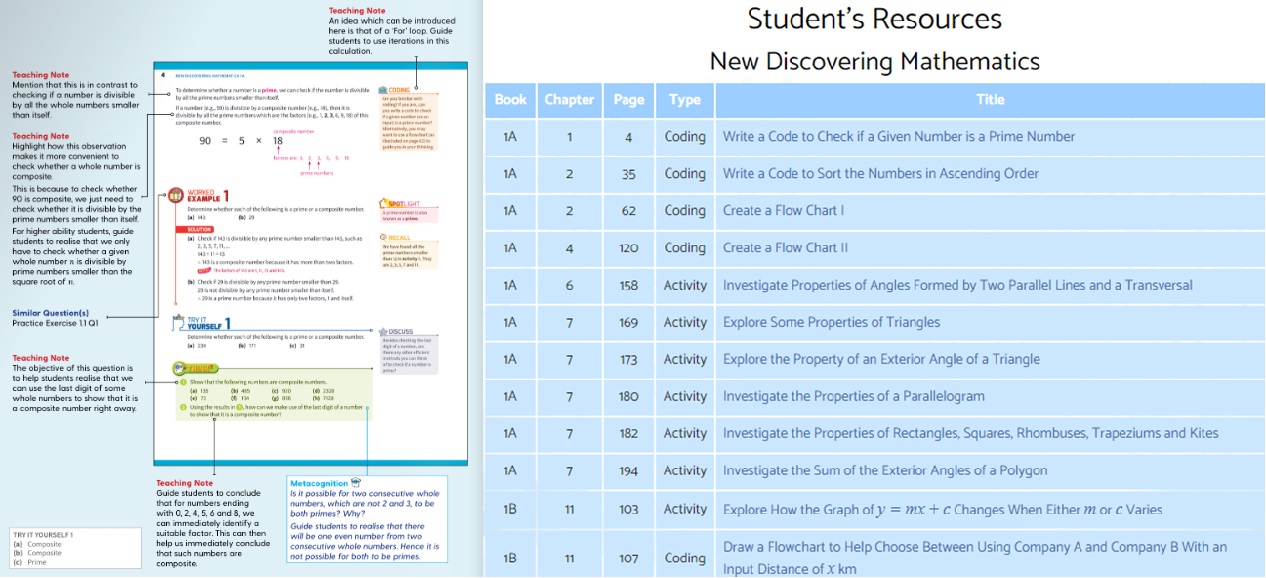Select the Worked Example 1 badge icon
Image resolution: width=1266 pixels, height=578 pixels.
(x=174, y=197)
